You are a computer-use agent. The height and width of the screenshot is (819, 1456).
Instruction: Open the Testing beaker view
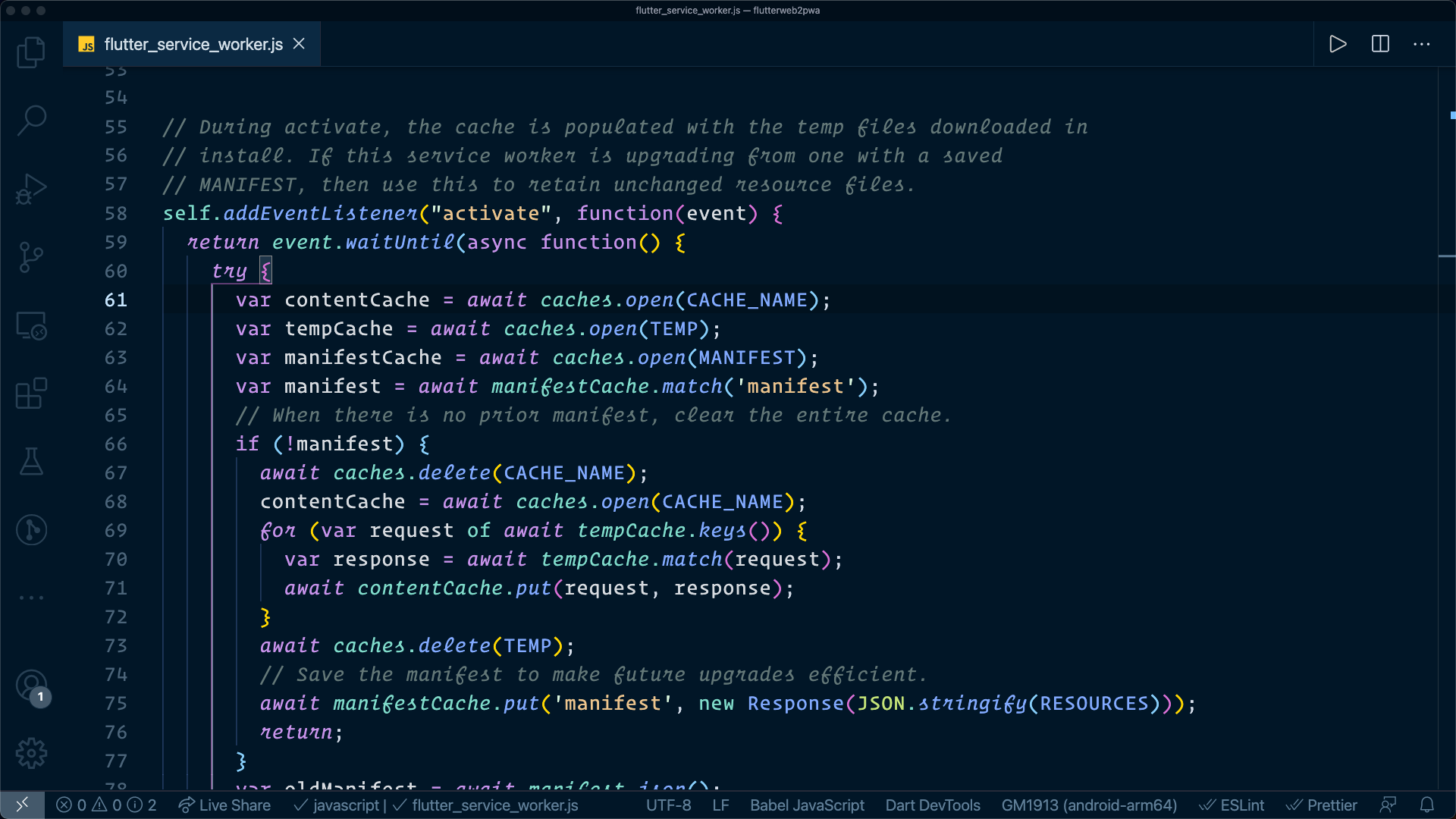(x=31, y=461)
